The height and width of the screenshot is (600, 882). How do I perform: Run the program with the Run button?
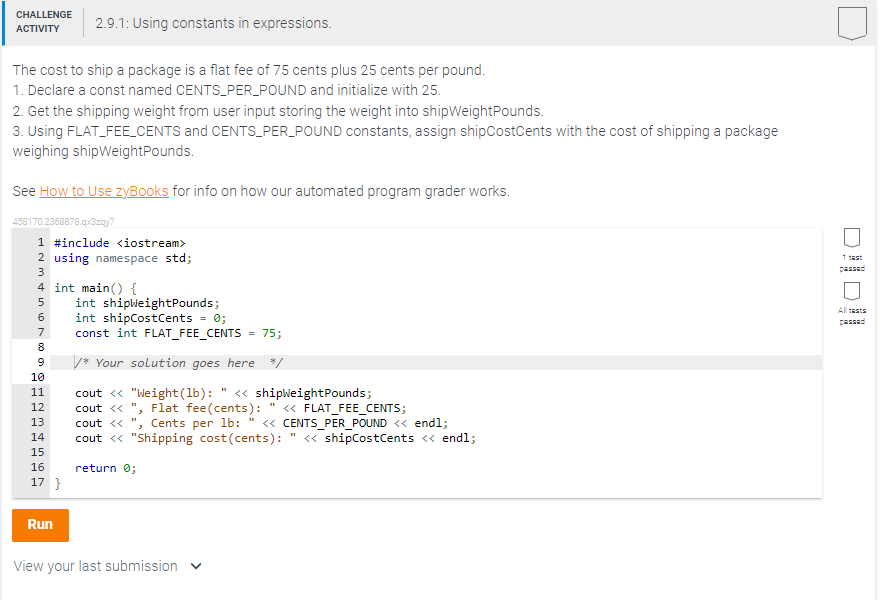click(x=40, y=525)
